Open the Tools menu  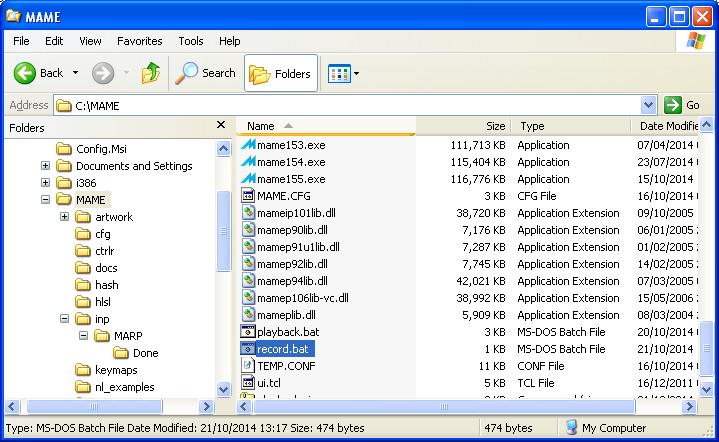(x=191, y=41)
